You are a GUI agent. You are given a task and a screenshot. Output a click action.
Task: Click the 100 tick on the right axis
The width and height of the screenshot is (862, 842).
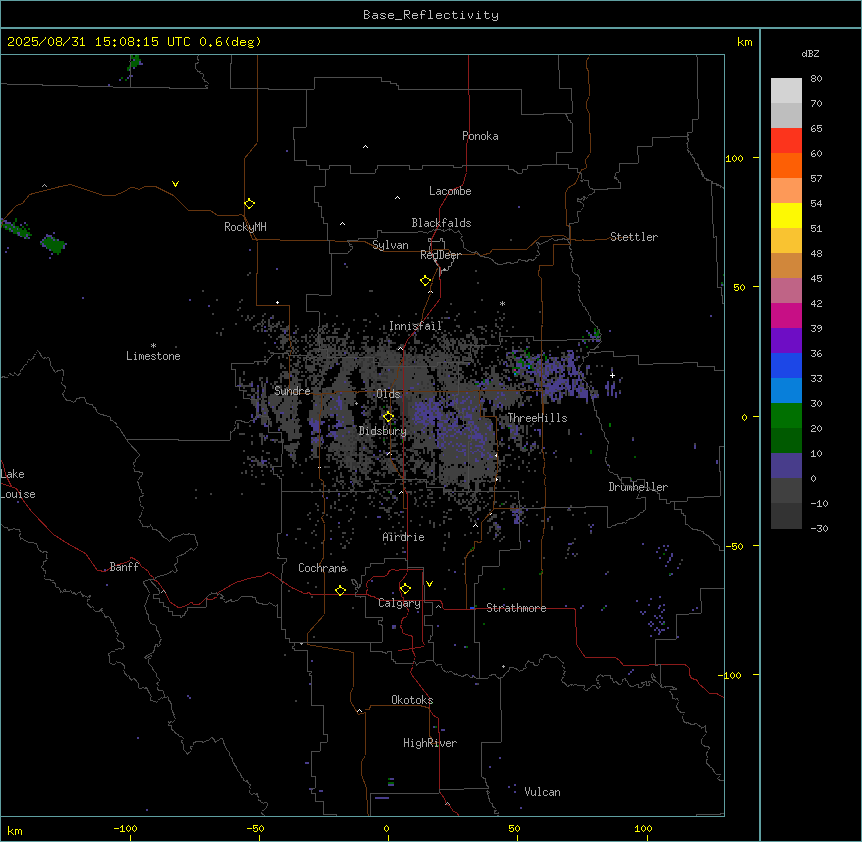coord(734,158)
